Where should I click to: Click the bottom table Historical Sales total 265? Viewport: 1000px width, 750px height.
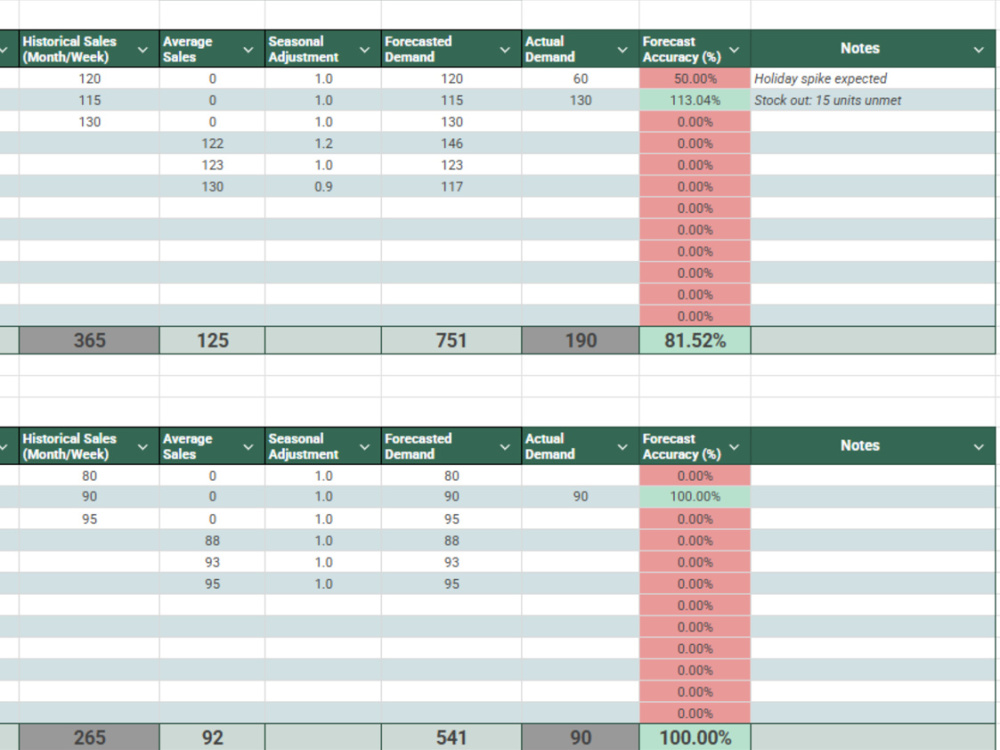pyautogui.click(x=89, y=737)
